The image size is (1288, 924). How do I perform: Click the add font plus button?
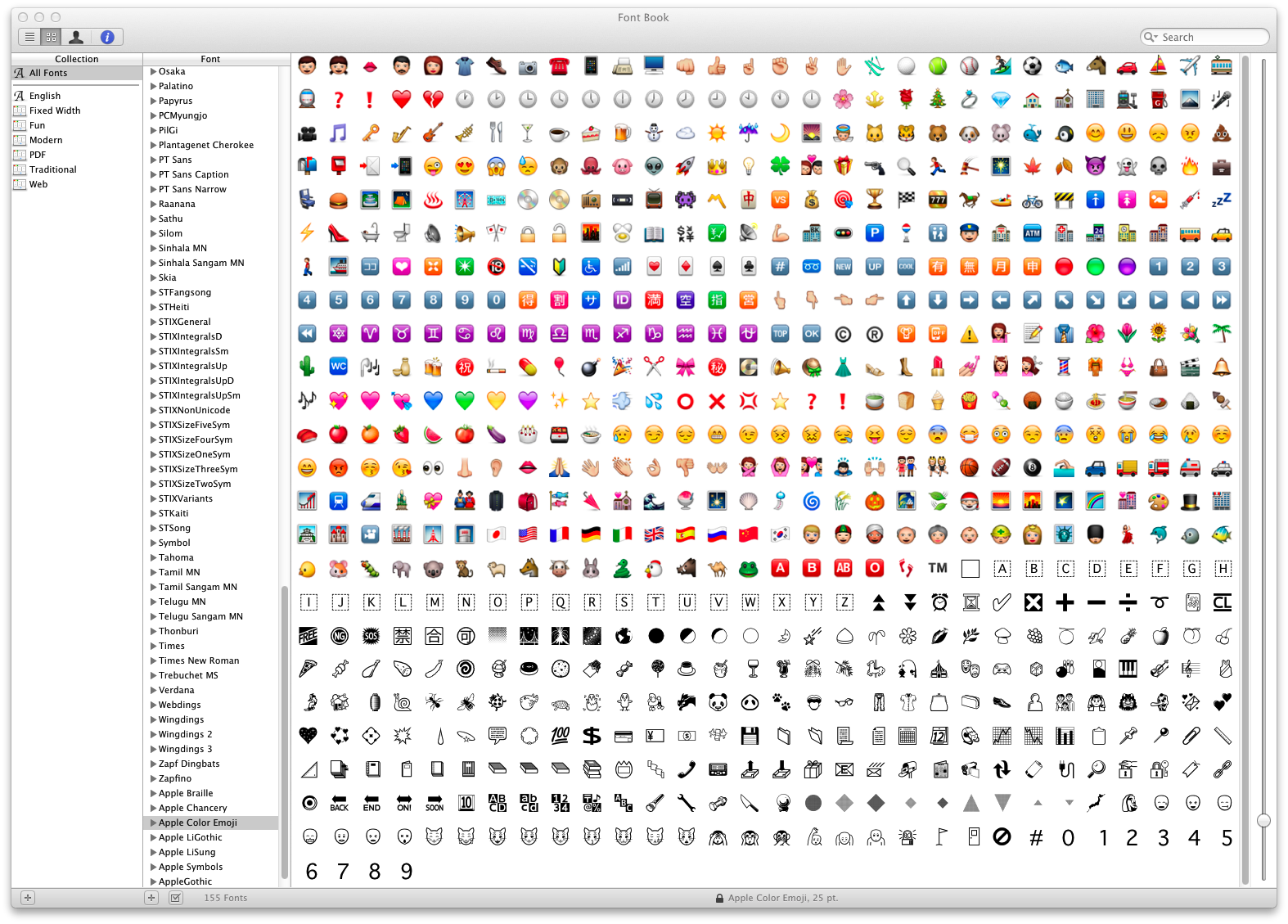pyautogui.click(x=151, y=898)
